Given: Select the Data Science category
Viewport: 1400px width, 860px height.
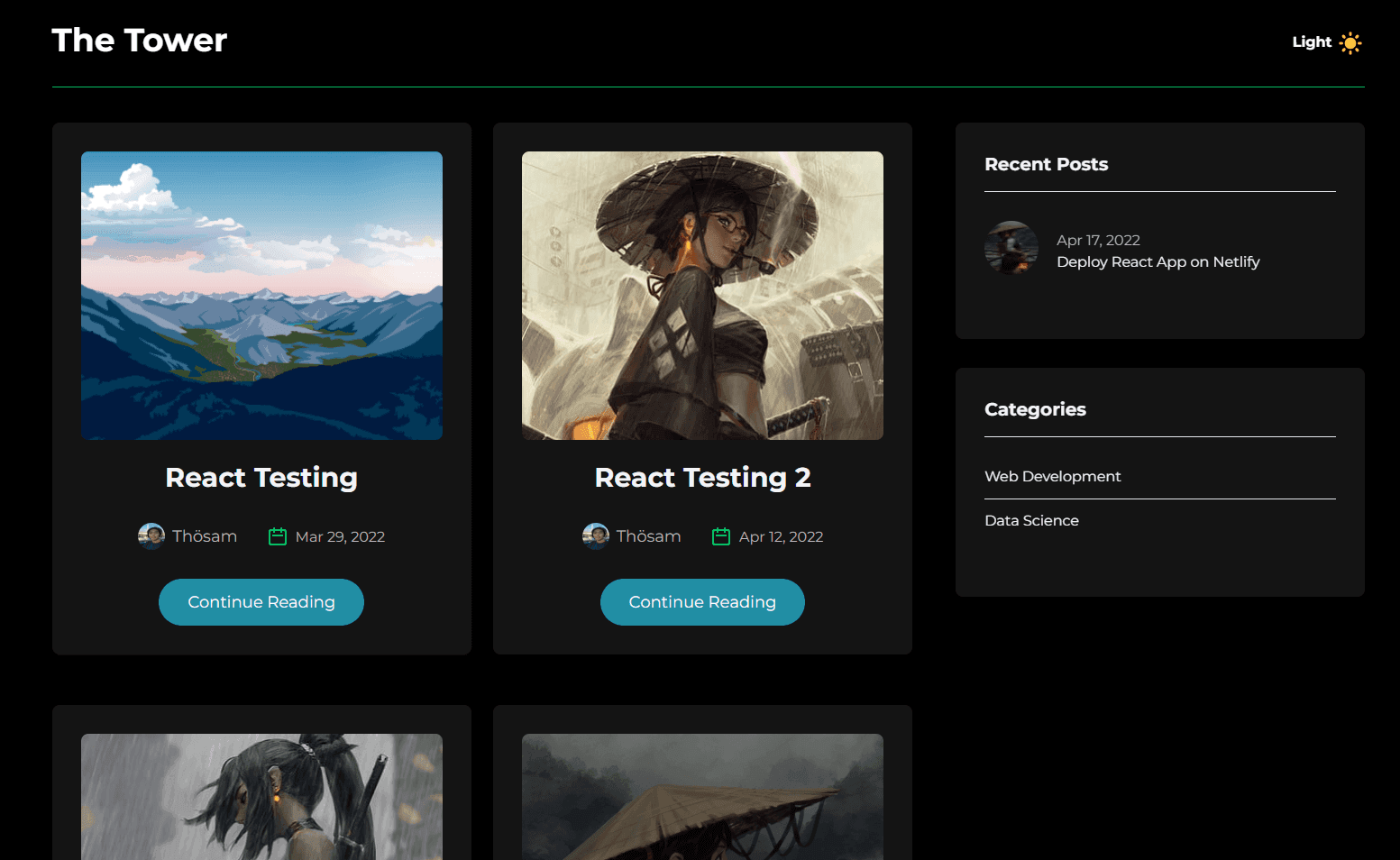Looking at the screenshot, I should tap(1031, 520).
